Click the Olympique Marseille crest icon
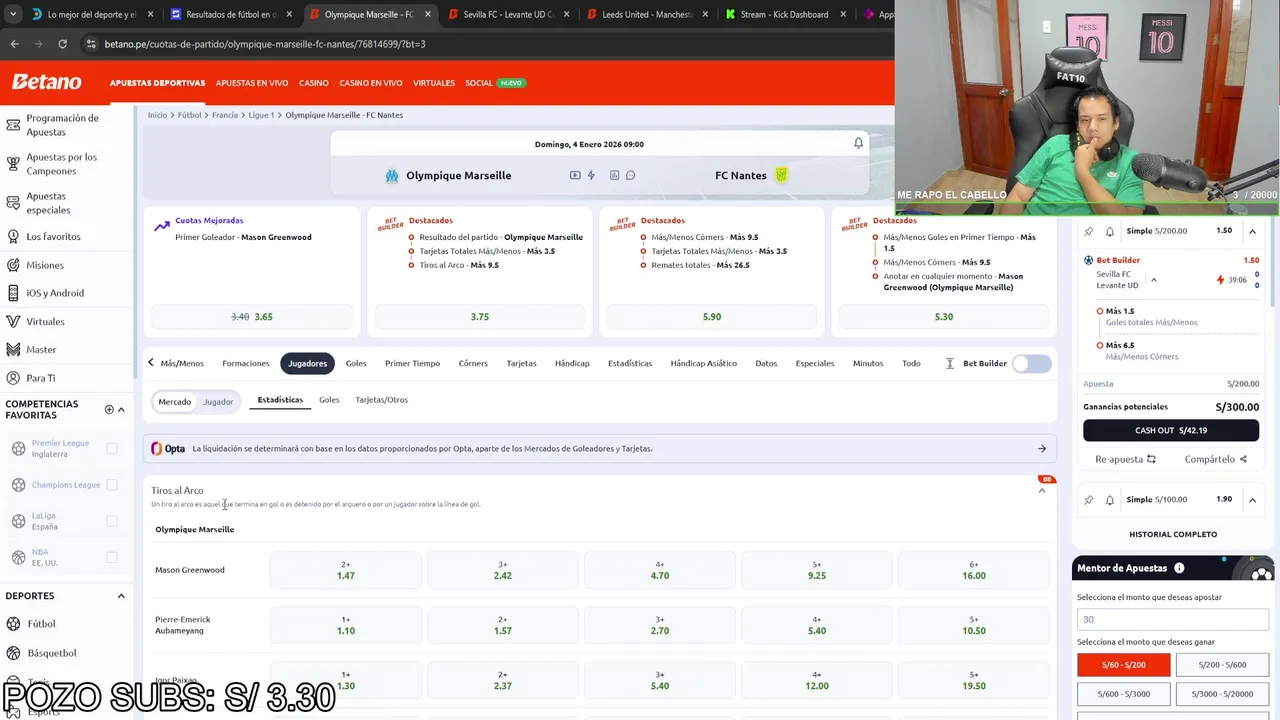1280x720 pixels. click(x=392, y=176)
